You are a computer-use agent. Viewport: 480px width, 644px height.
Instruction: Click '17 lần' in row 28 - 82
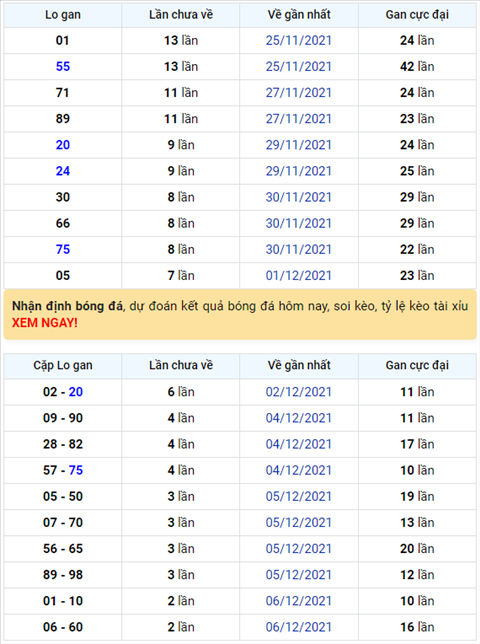pyautogui.click(x=417, y=444)
